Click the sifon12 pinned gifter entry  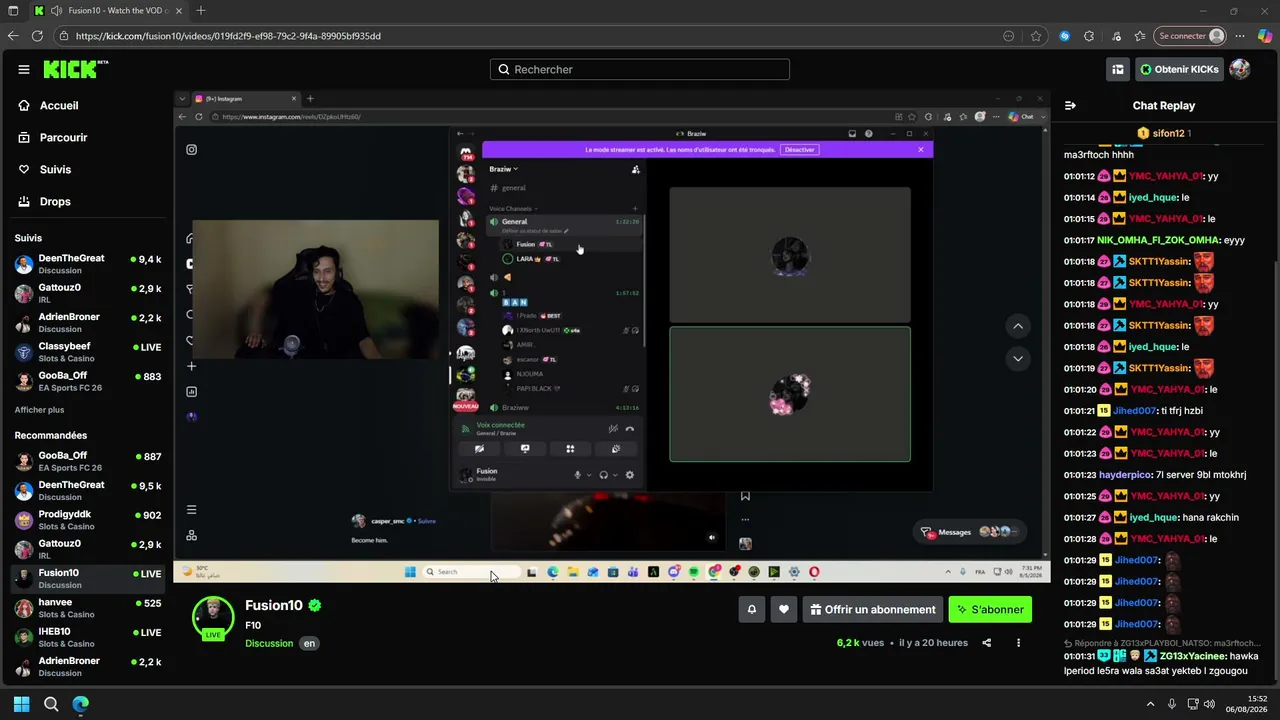(1164, 133)
